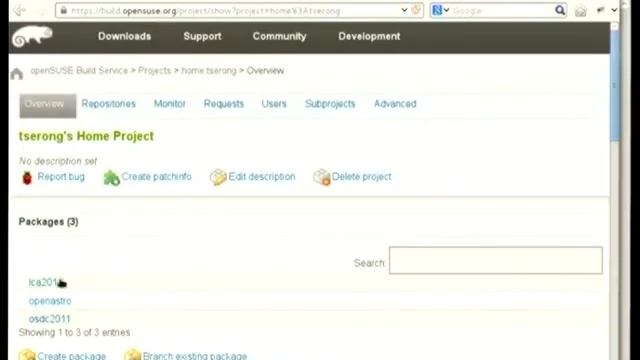Select the Overview tab
Image resolution: width=640 pixels, height=360 pixels.
coord(48,106)
